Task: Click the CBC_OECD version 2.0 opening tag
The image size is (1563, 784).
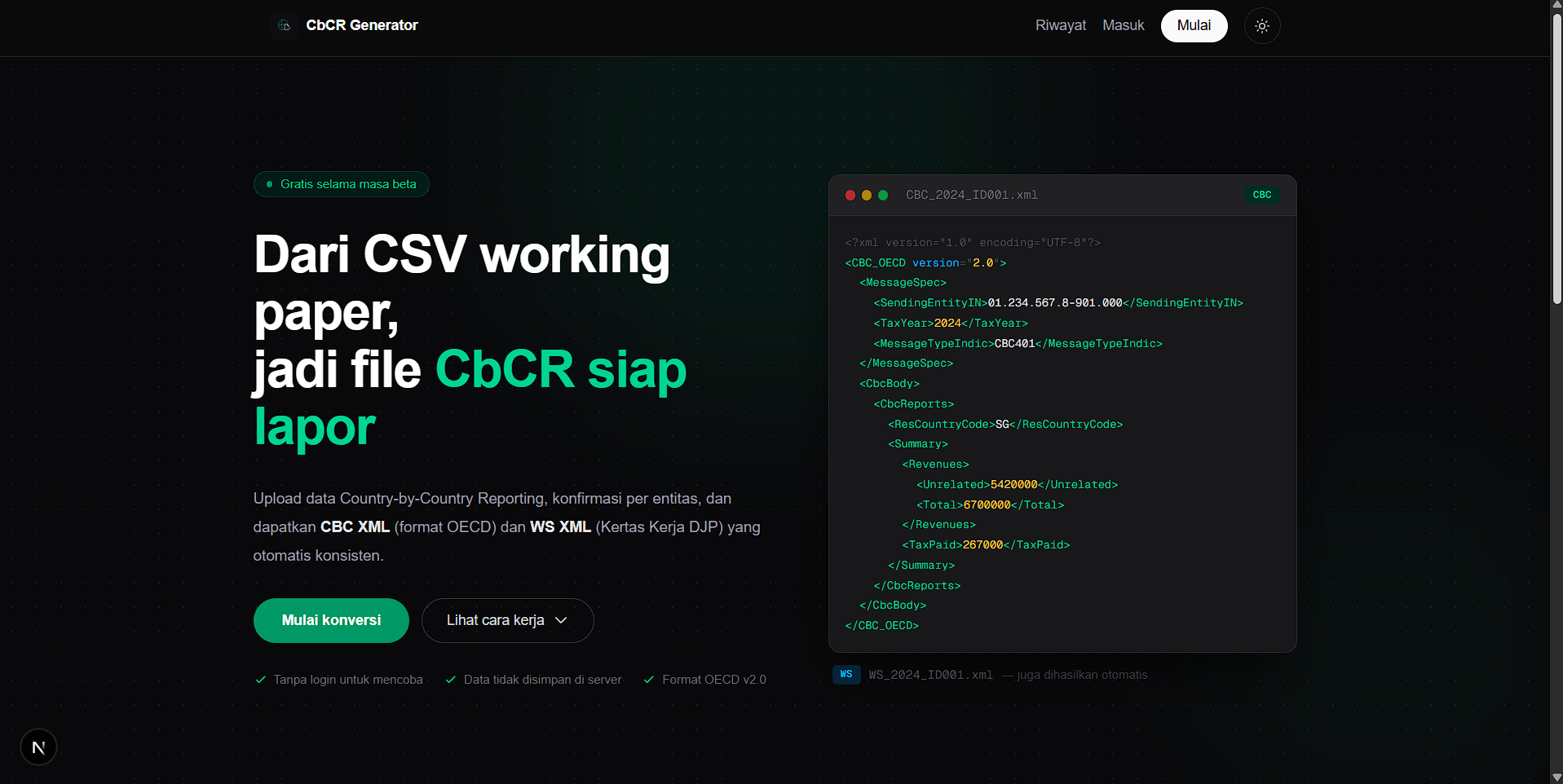Action: coord(925,263)
